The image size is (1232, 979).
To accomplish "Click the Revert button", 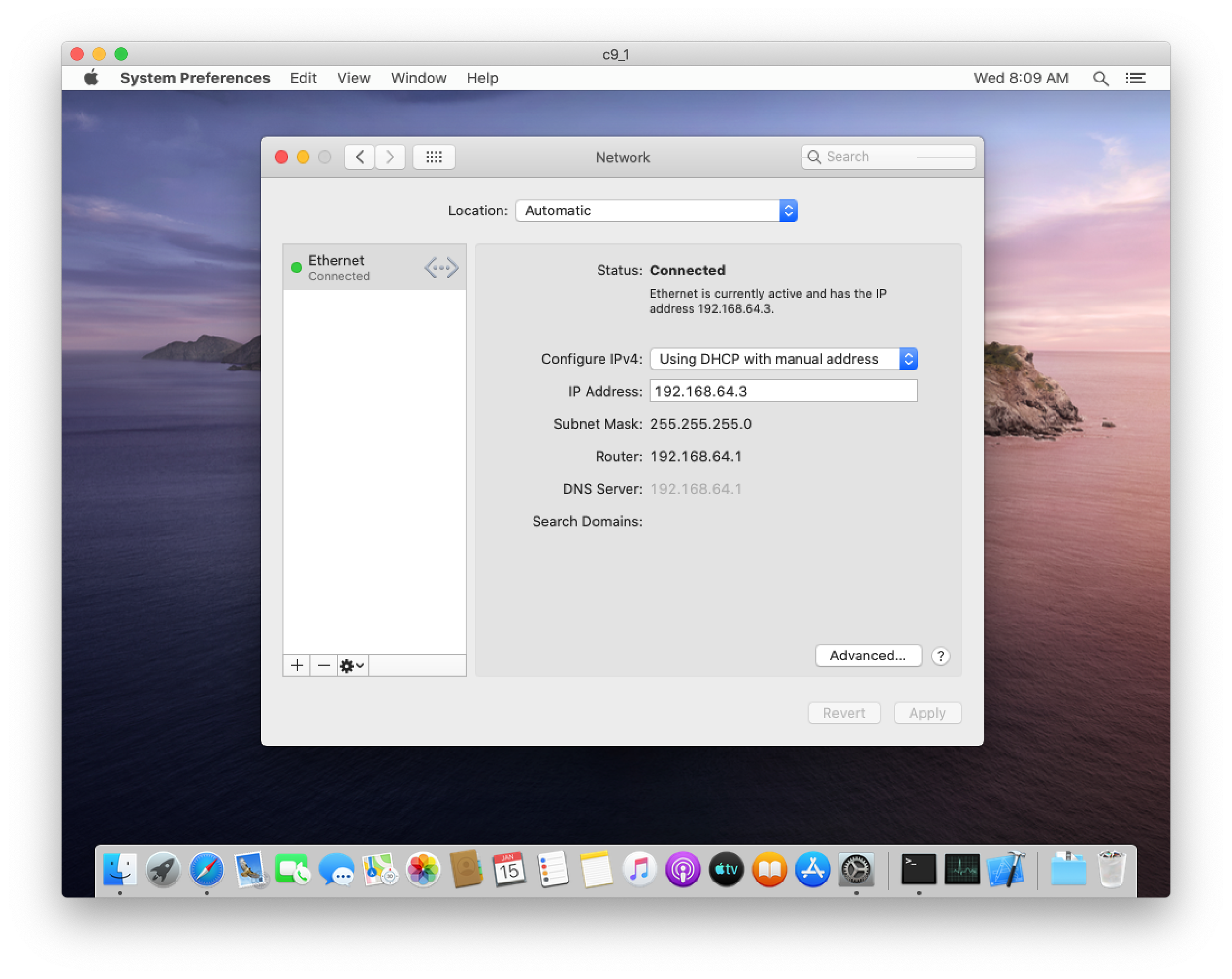I will pyautogui.click(x=843, y=713).
